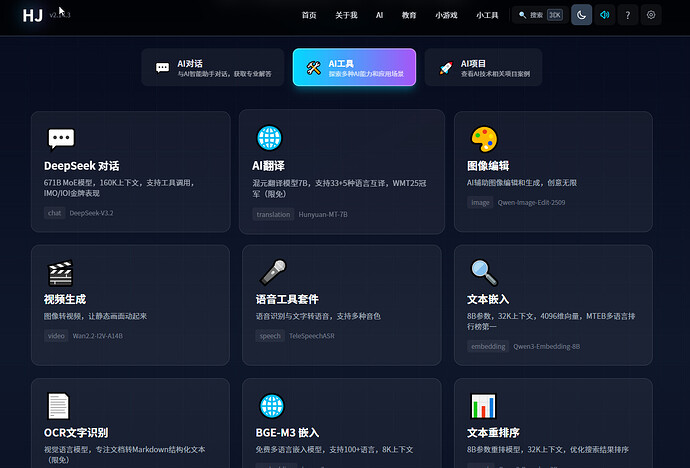Click the HJ logo in the header
The image size is (690, 468).
tap(32, 15)
